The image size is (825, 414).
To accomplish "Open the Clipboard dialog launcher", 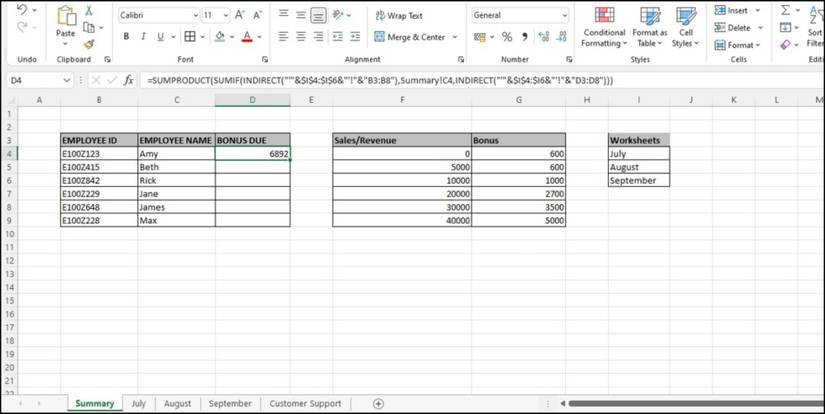I will 107,59.
